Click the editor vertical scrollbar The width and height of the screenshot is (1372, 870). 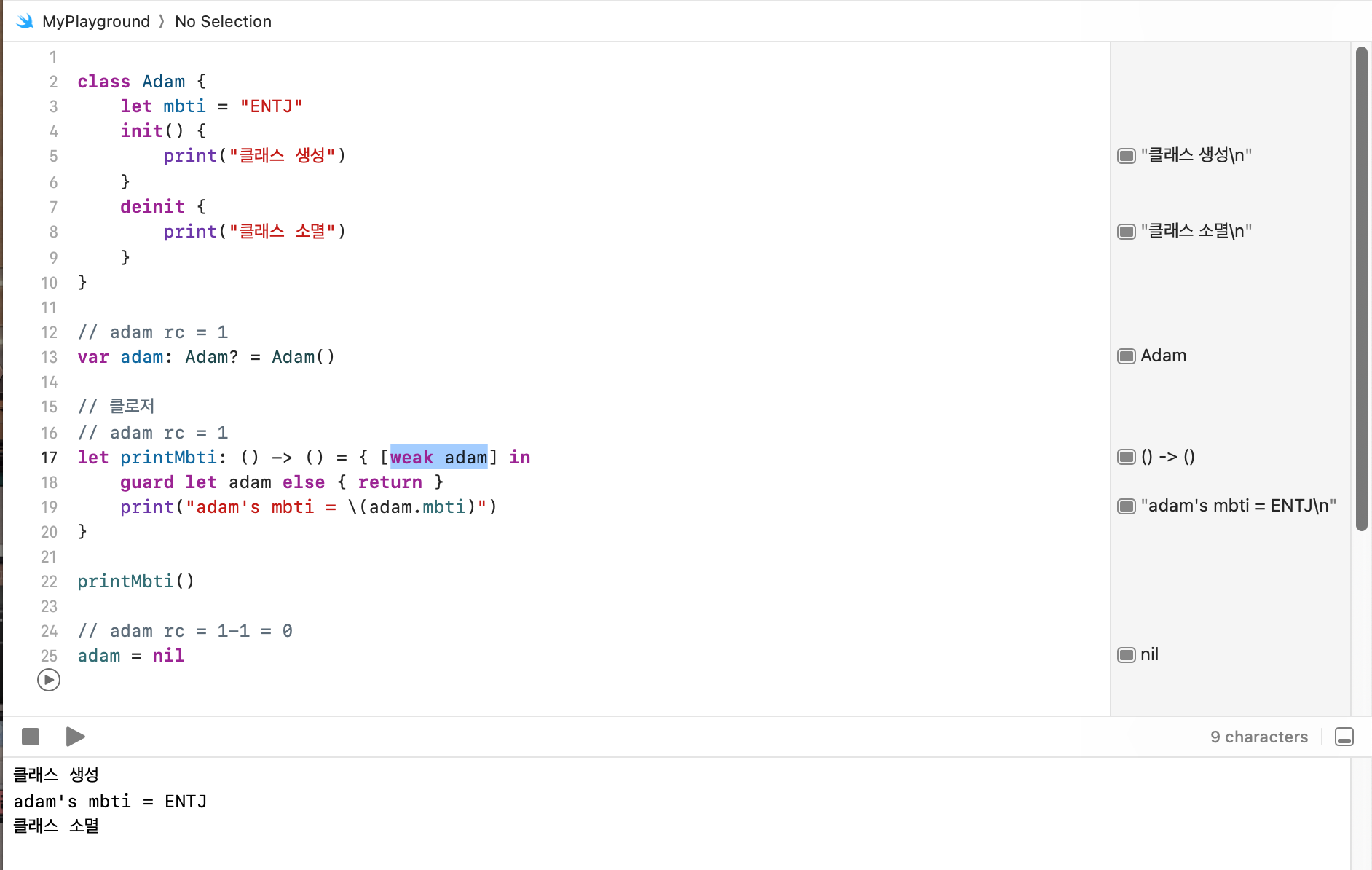point(1361,289)
